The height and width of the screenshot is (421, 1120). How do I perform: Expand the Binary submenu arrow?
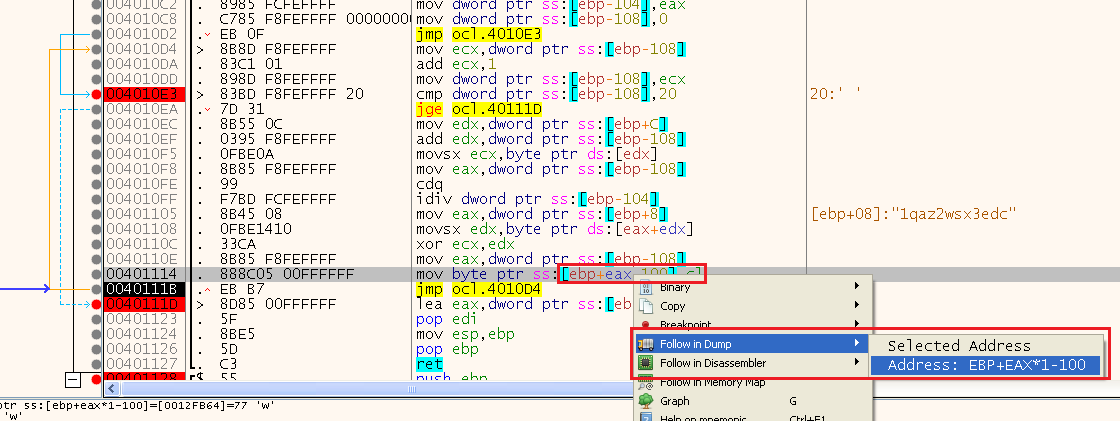point(856,288)
